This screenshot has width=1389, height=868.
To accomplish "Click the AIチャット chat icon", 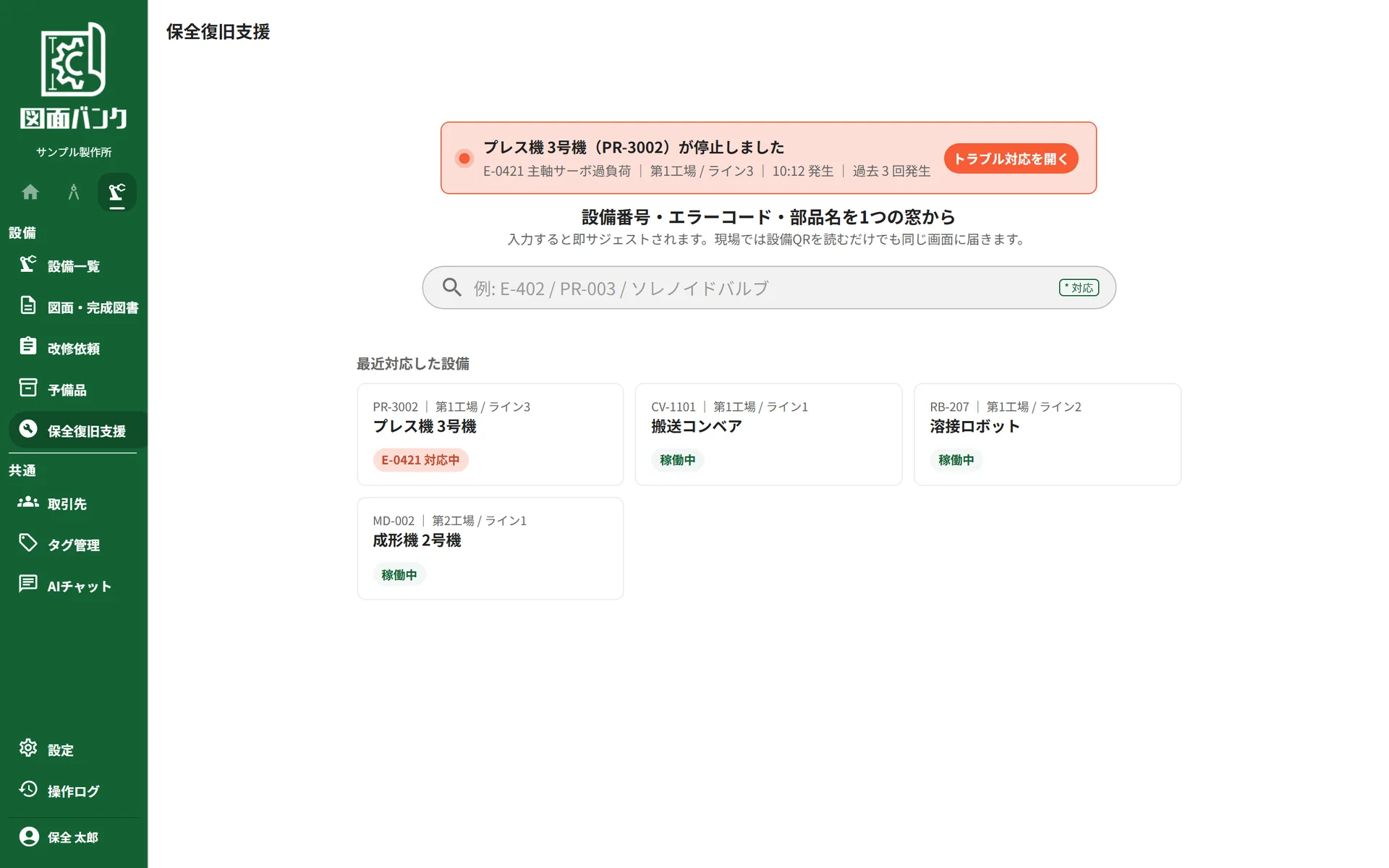I will 28,584.
